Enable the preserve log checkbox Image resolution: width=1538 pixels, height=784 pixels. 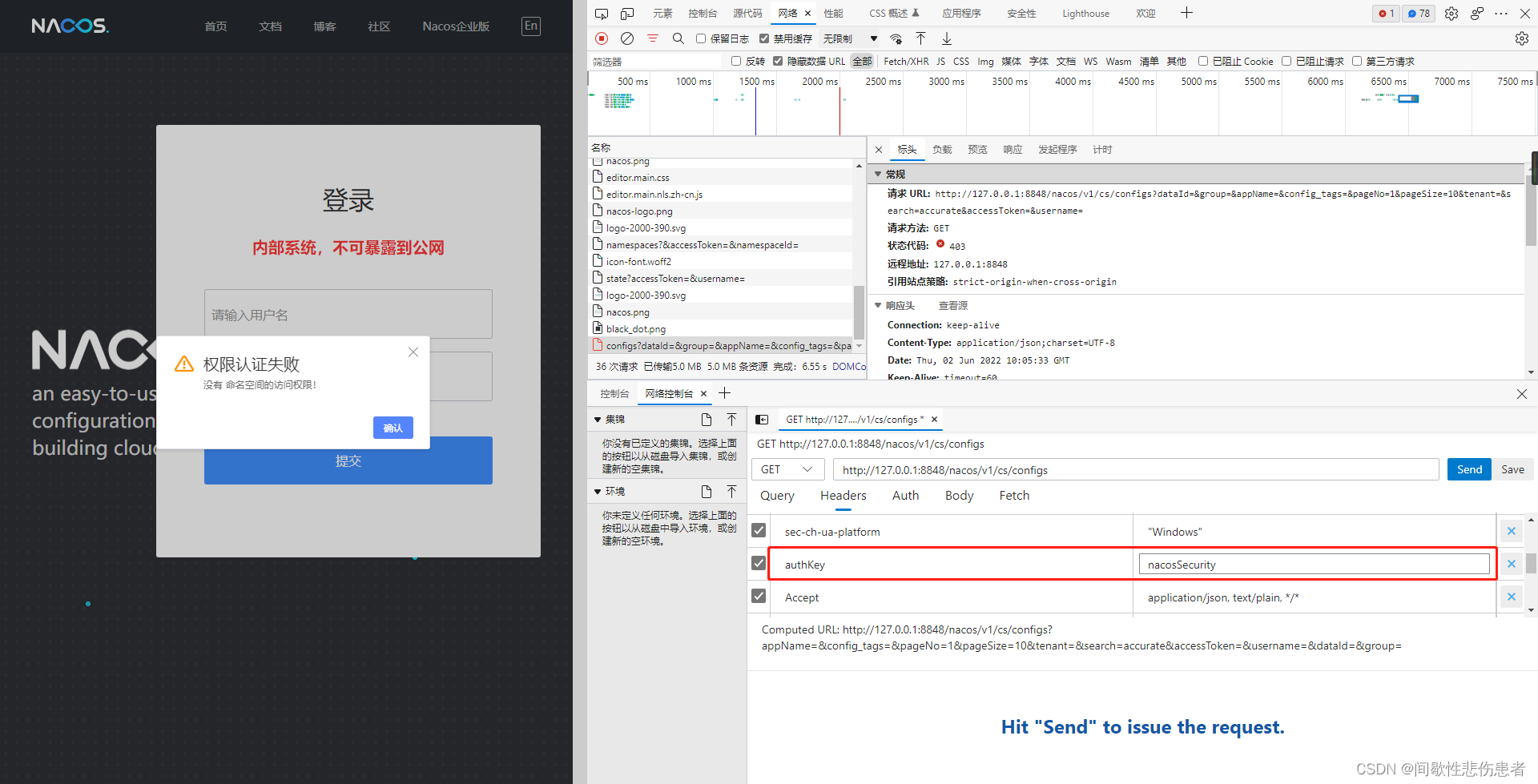click(x=701, y=38)
